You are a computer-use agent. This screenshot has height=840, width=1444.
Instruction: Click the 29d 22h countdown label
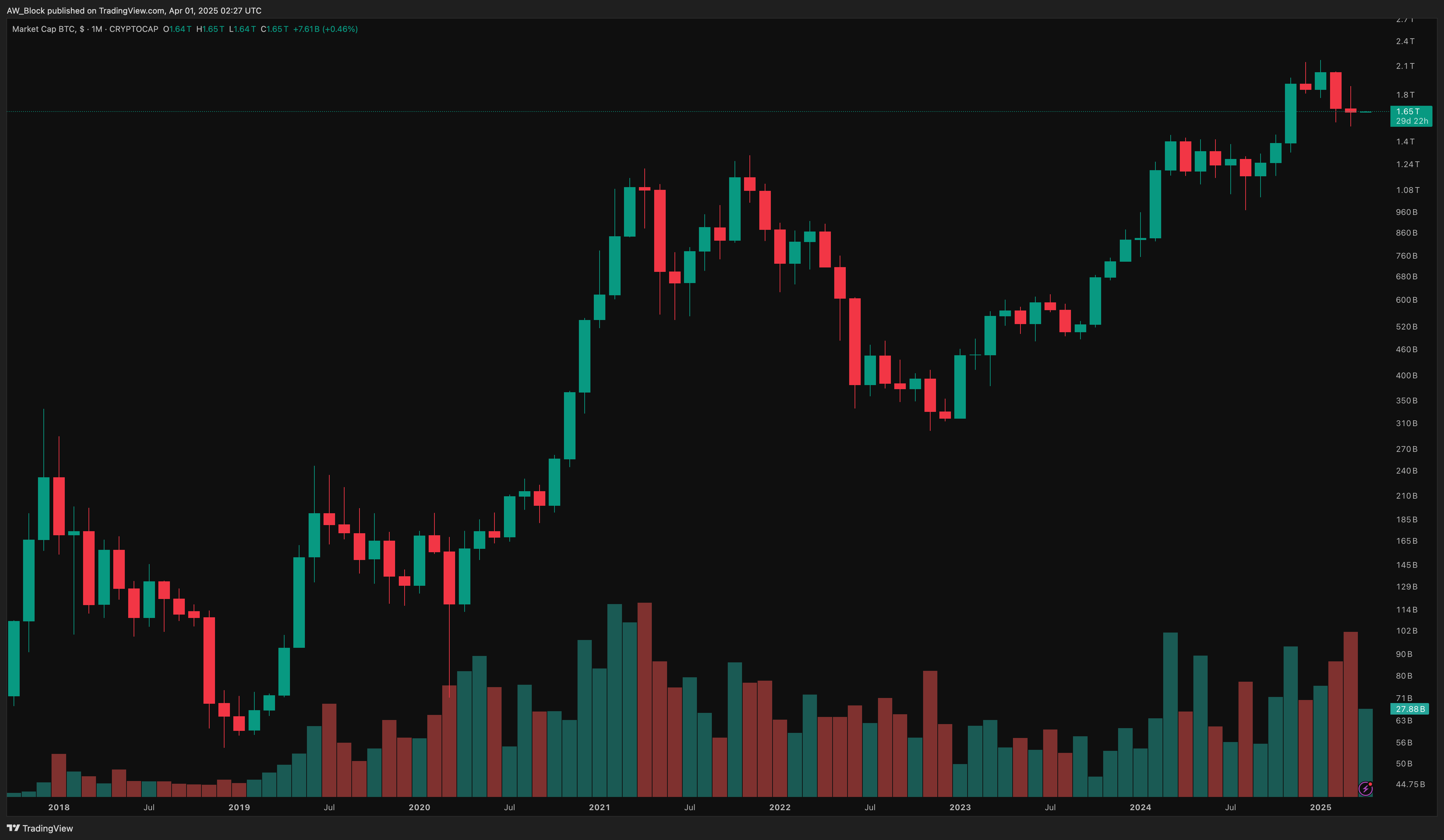(x=1411, y=121)
